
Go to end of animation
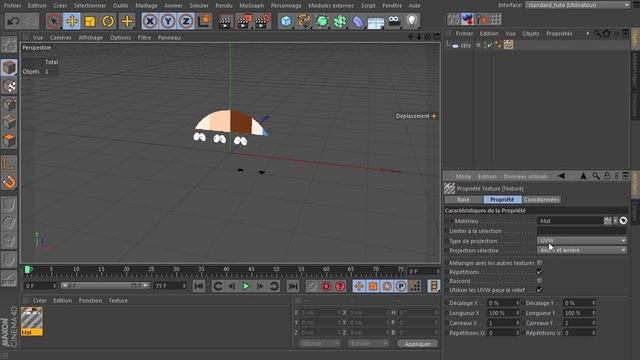click(x=293, y=286)
